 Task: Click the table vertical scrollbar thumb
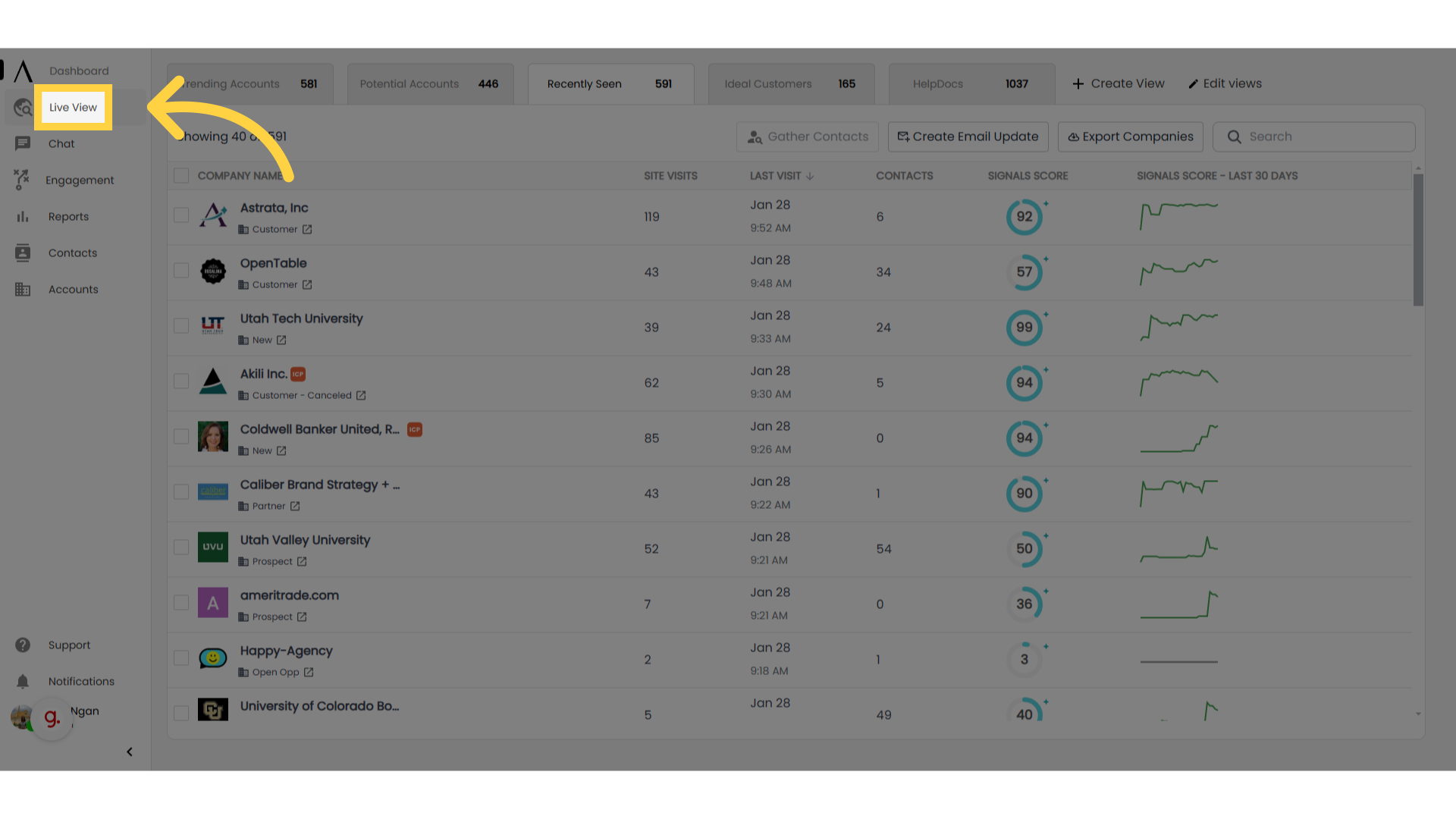point(1418,240)
